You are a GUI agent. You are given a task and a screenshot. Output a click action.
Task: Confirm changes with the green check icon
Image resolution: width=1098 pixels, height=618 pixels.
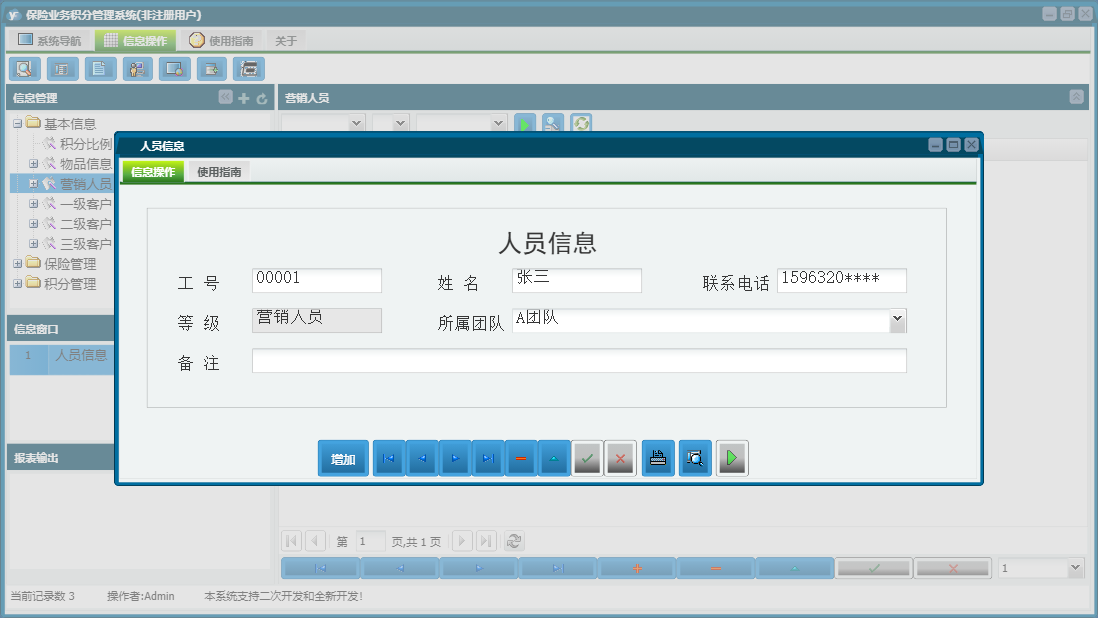pos(587,457)
